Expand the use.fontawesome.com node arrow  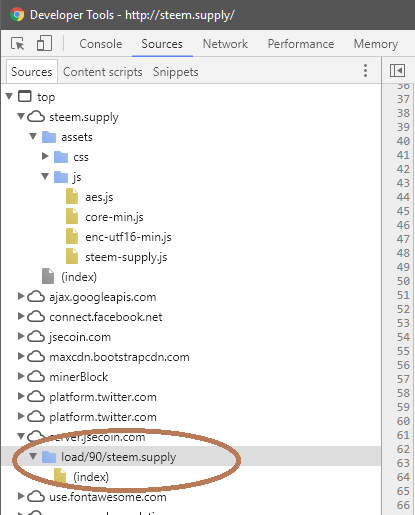(21, 496)
